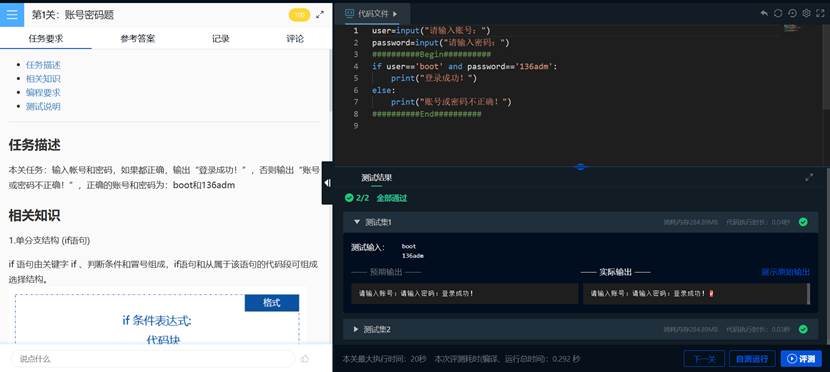Jump to 编程要求 link

tap(43, 93)
